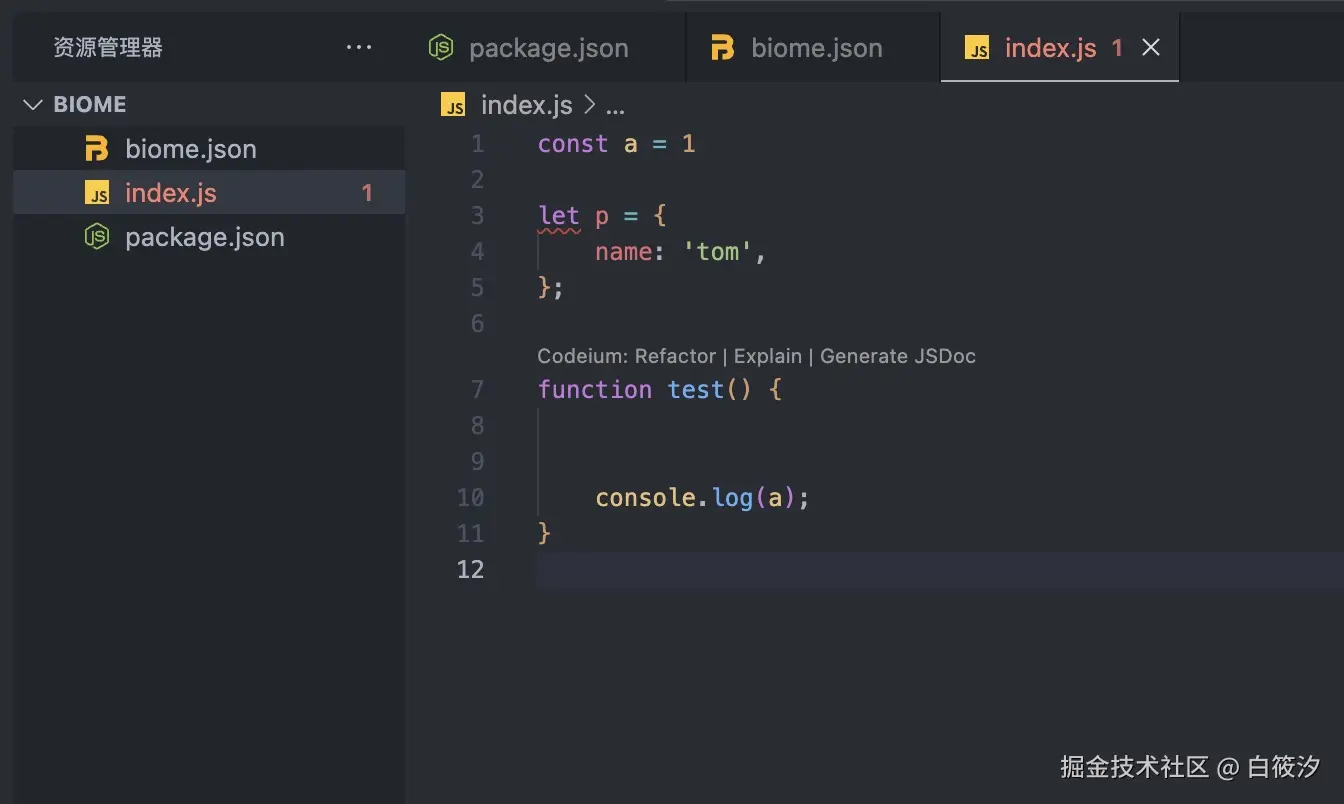This screenshot has height=804, width=1344.
Task: Close the index.js editor tab
Action: click(x=1151, y=47)
